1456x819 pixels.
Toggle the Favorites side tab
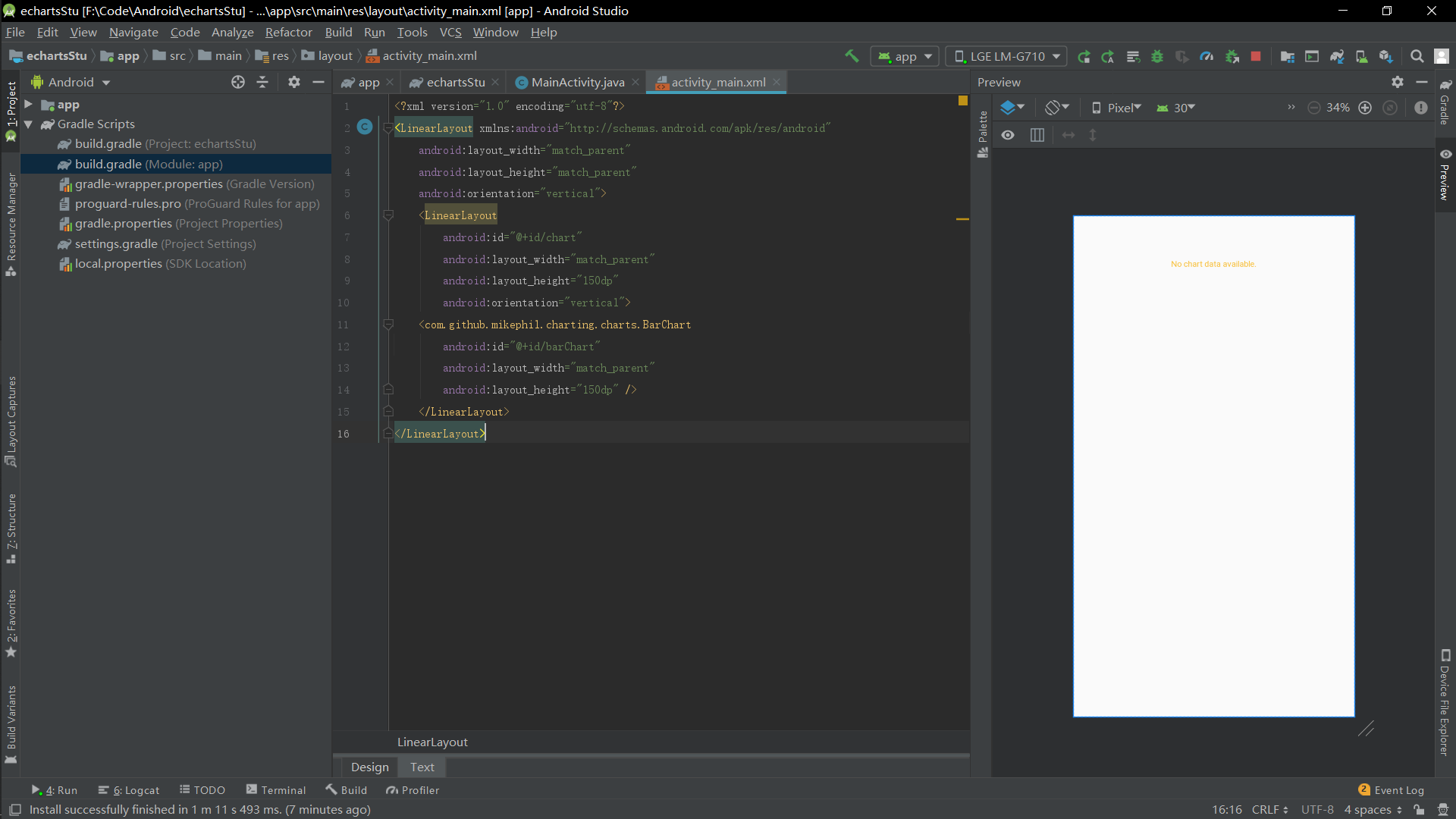11,623
